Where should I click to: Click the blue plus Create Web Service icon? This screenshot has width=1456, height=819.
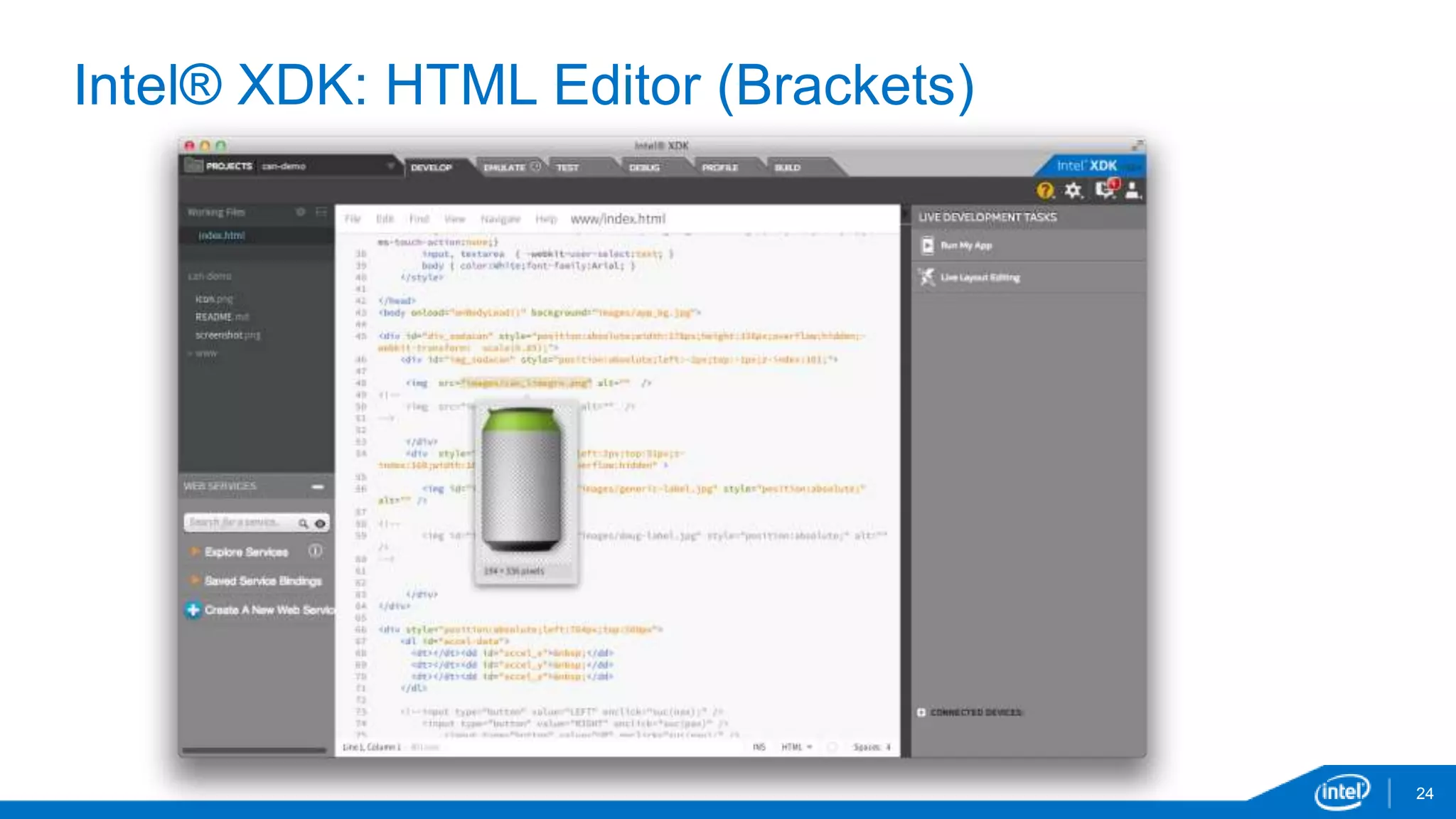click(193, 610)
